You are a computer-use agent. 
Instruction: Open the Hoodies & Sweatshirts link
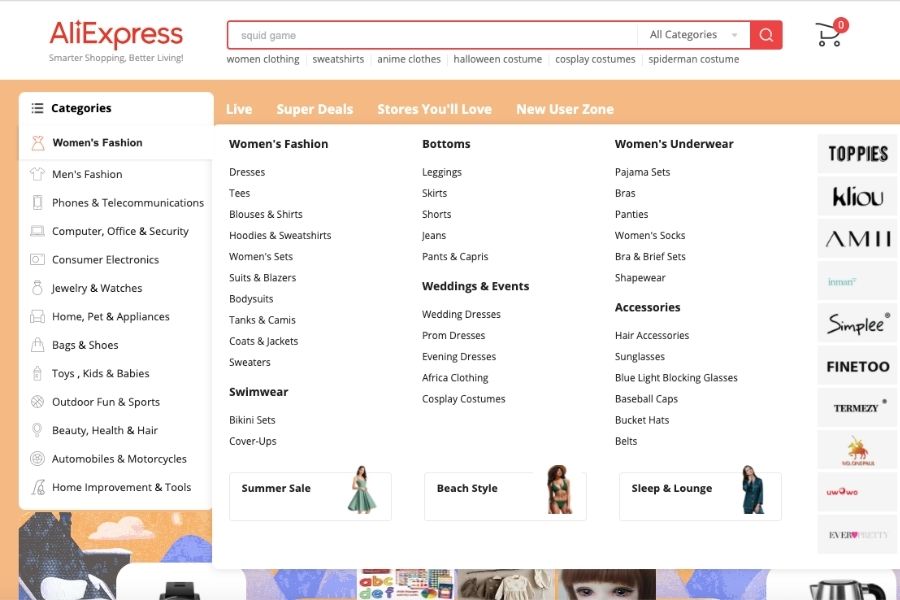(280, 236)
